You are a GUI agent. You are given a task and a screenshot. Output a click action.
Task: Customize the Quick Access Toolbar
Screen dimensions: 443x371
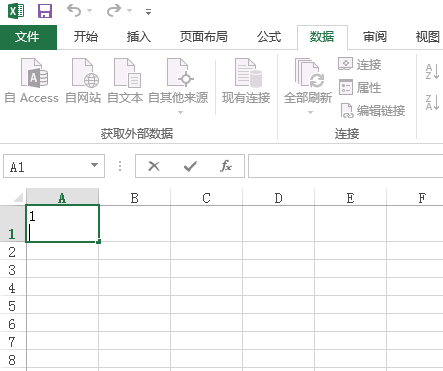tap(148, 12)
